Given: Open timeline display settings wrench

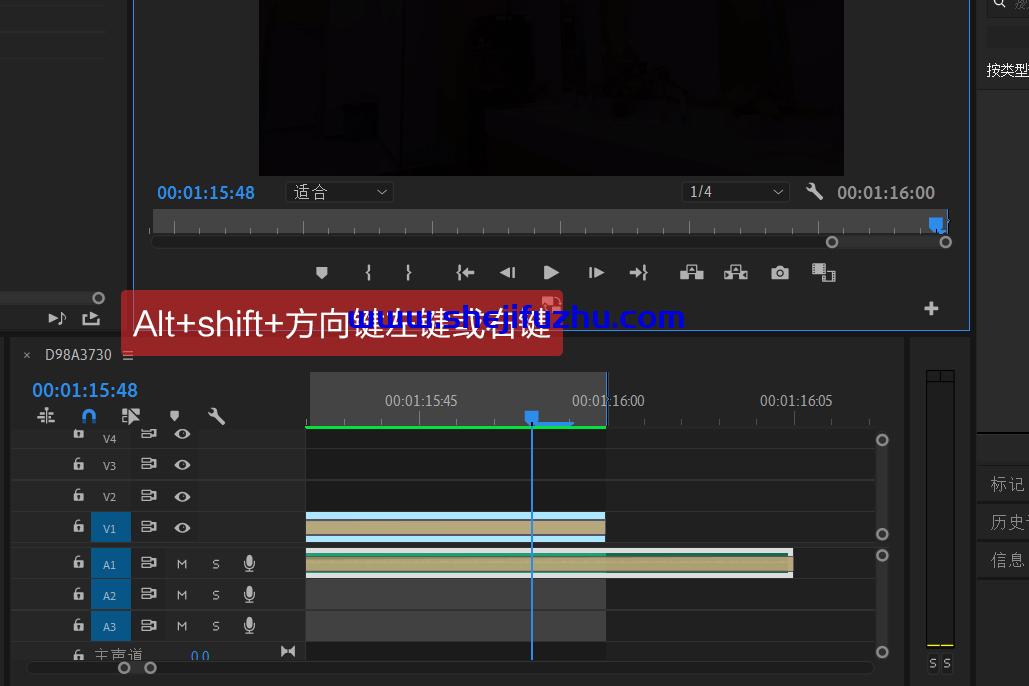Looking at the screenshot, I should [x=216, y=416].
